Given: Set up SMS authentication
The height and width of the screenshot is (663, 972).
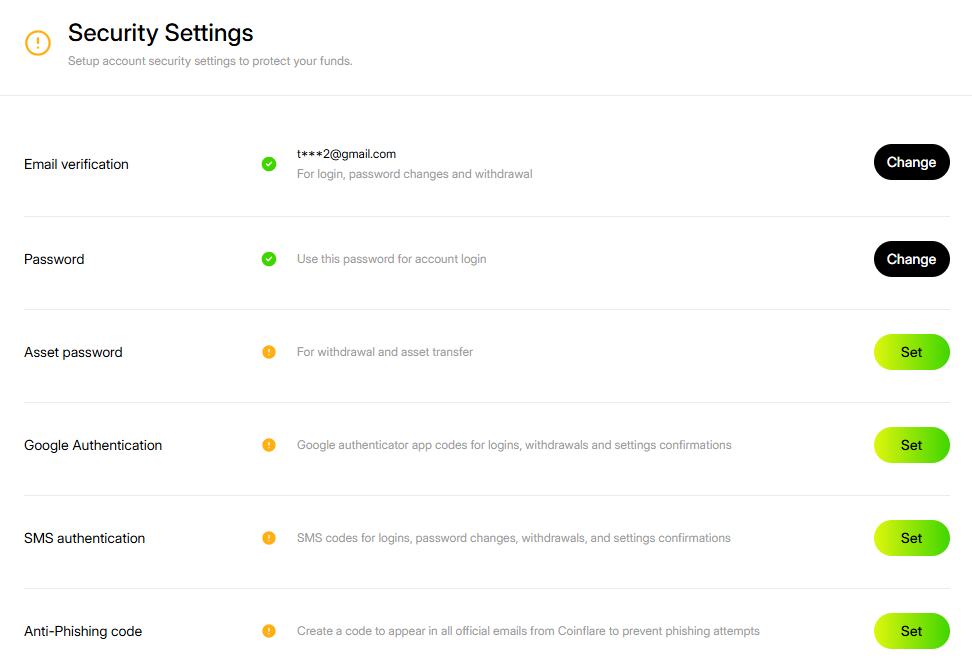Looking at the screenshot, I should [x=911, y=538].
